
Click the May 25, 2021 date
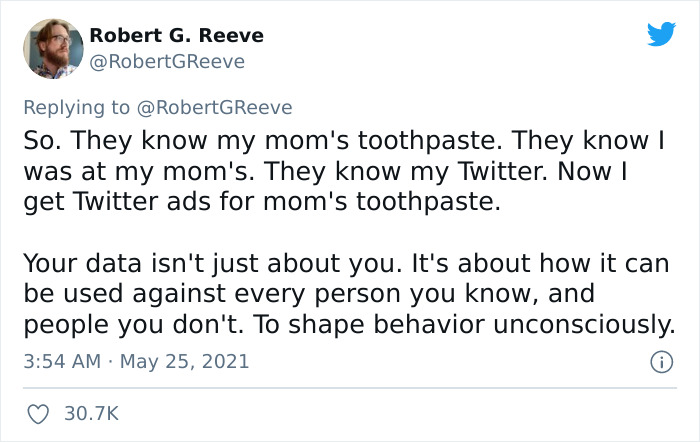tap(185, 360)
